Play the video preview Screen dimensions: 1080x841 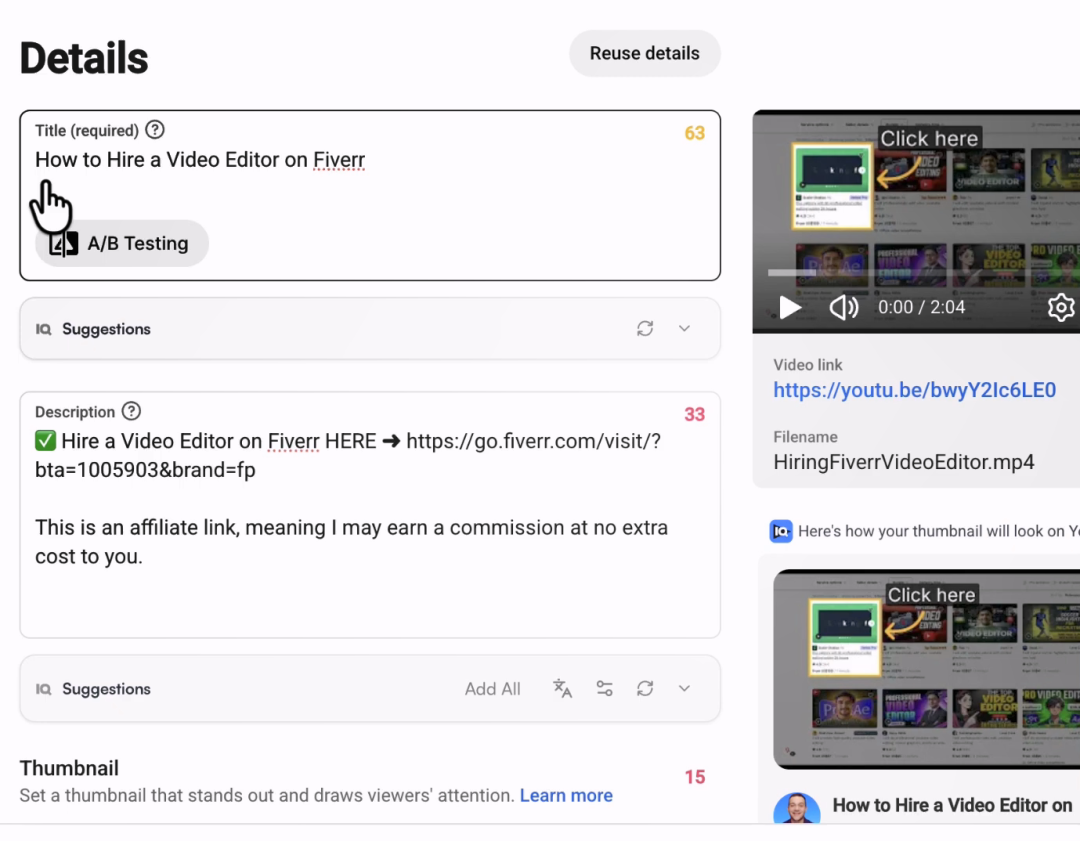[x=789, y=307]
